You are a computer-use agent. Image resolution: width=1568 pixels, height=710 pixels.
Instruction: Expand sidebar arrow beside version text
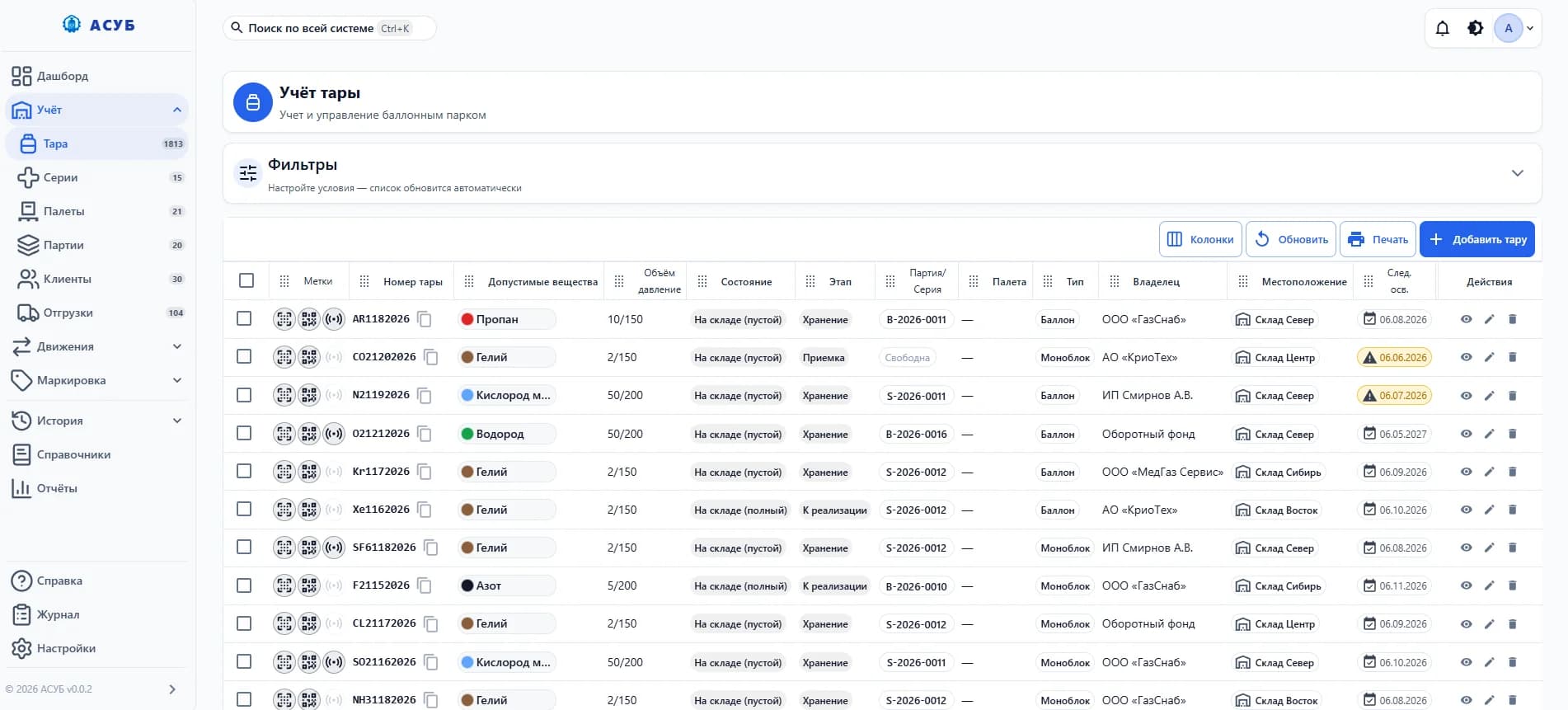click(x=172, y=689)
